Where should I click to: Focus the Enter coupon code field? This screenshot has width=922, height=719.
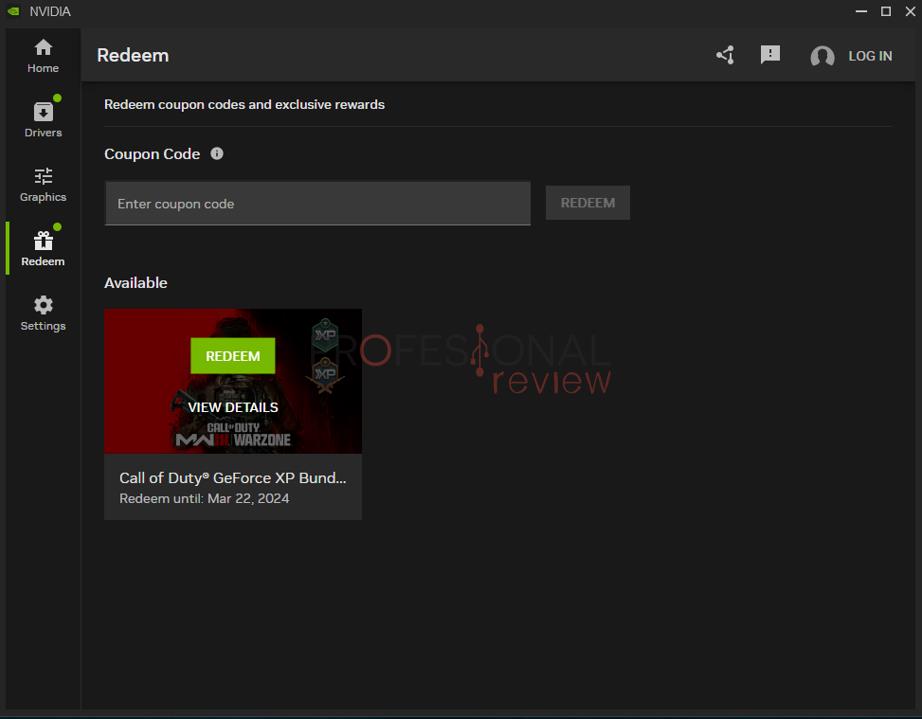(x=318, y=203)
